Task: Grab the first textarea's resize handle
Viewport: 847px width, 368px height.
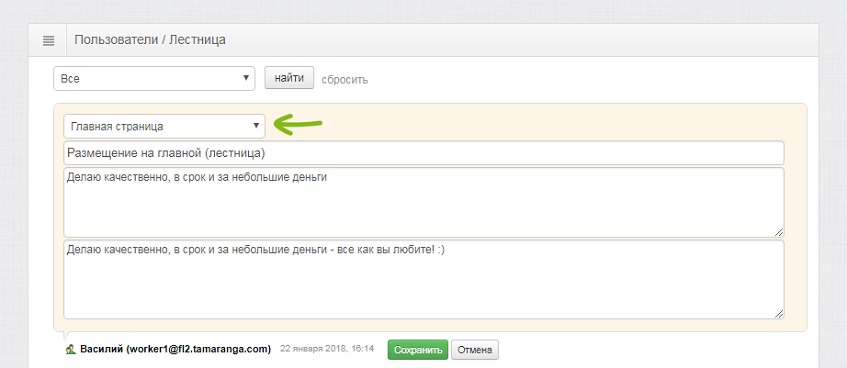Action: (x=778, y=232)
